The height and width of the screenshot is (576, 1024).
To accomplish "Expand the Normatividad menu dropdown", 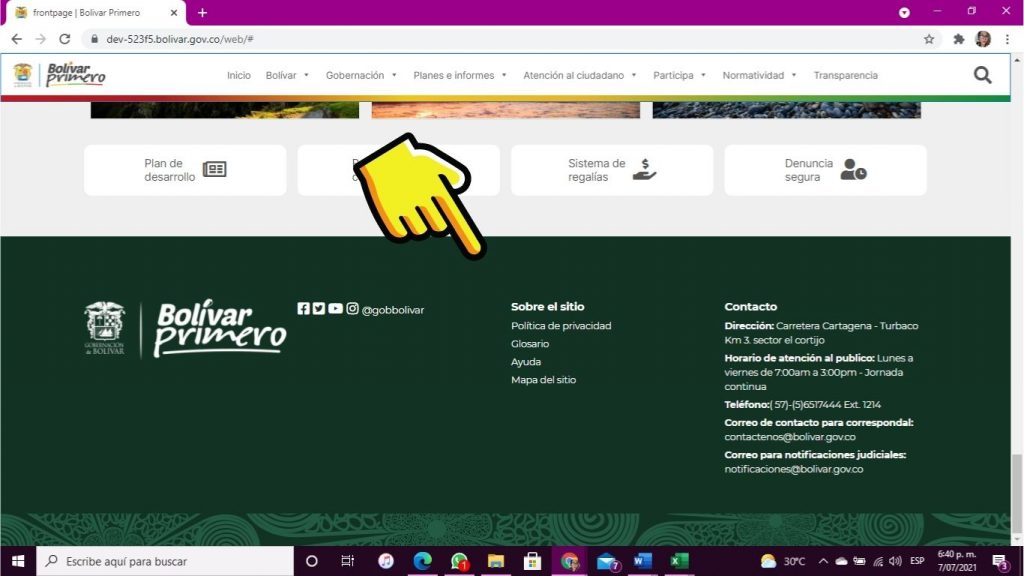I will coord(760,75).
